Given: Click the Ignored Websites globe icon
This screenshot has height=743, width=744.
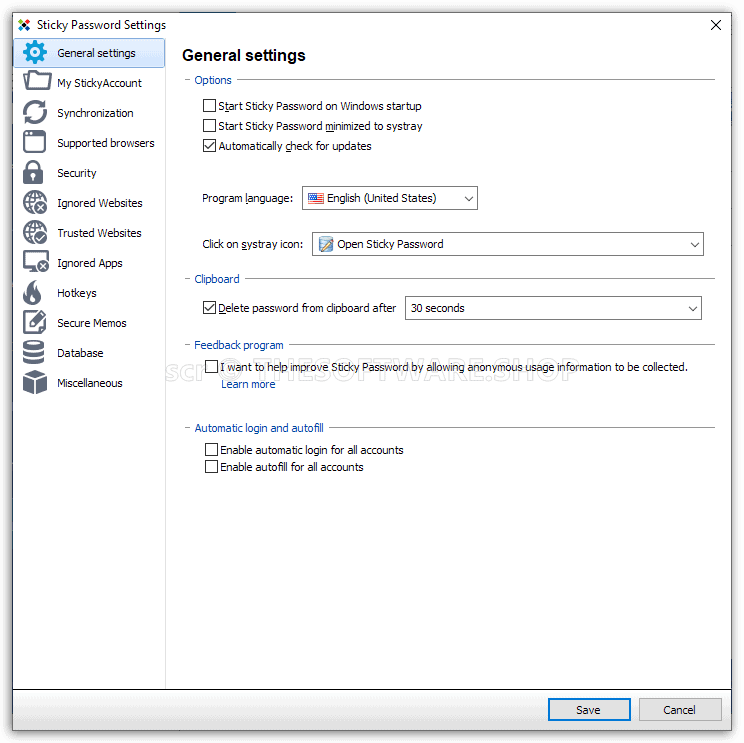Looking at the screenshot, I should (x=35, y=202).
